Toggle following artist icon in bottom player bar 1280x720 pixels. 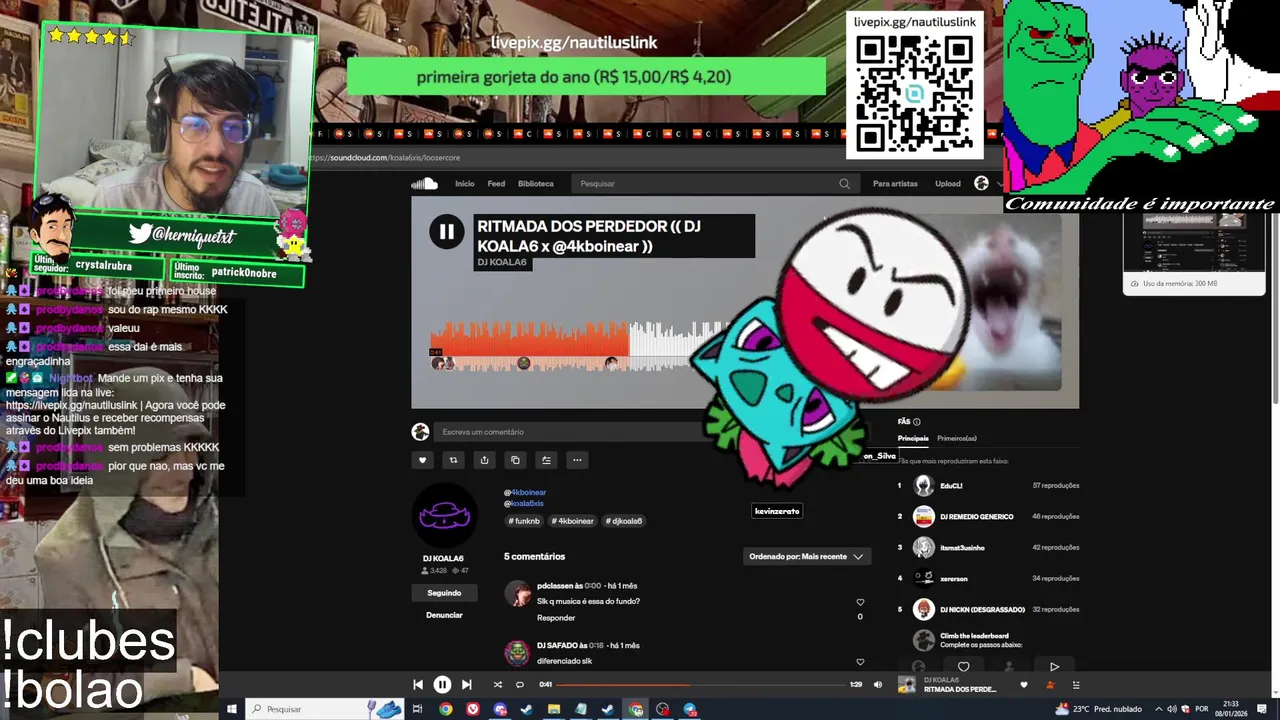(x=1050, y=685)
